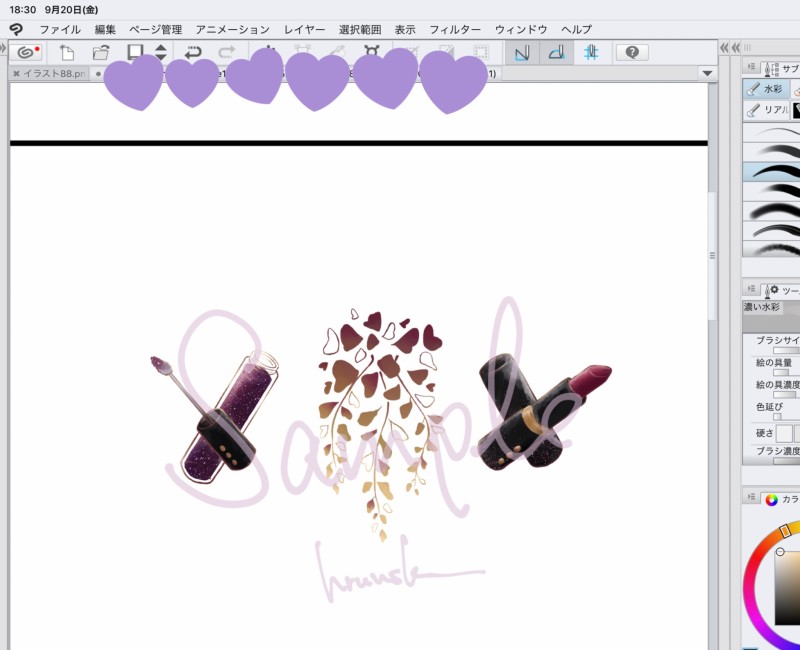Redo the undone action
Viewport: 800px width, 650px height.
pyautogui.click(x=227, y=53)
